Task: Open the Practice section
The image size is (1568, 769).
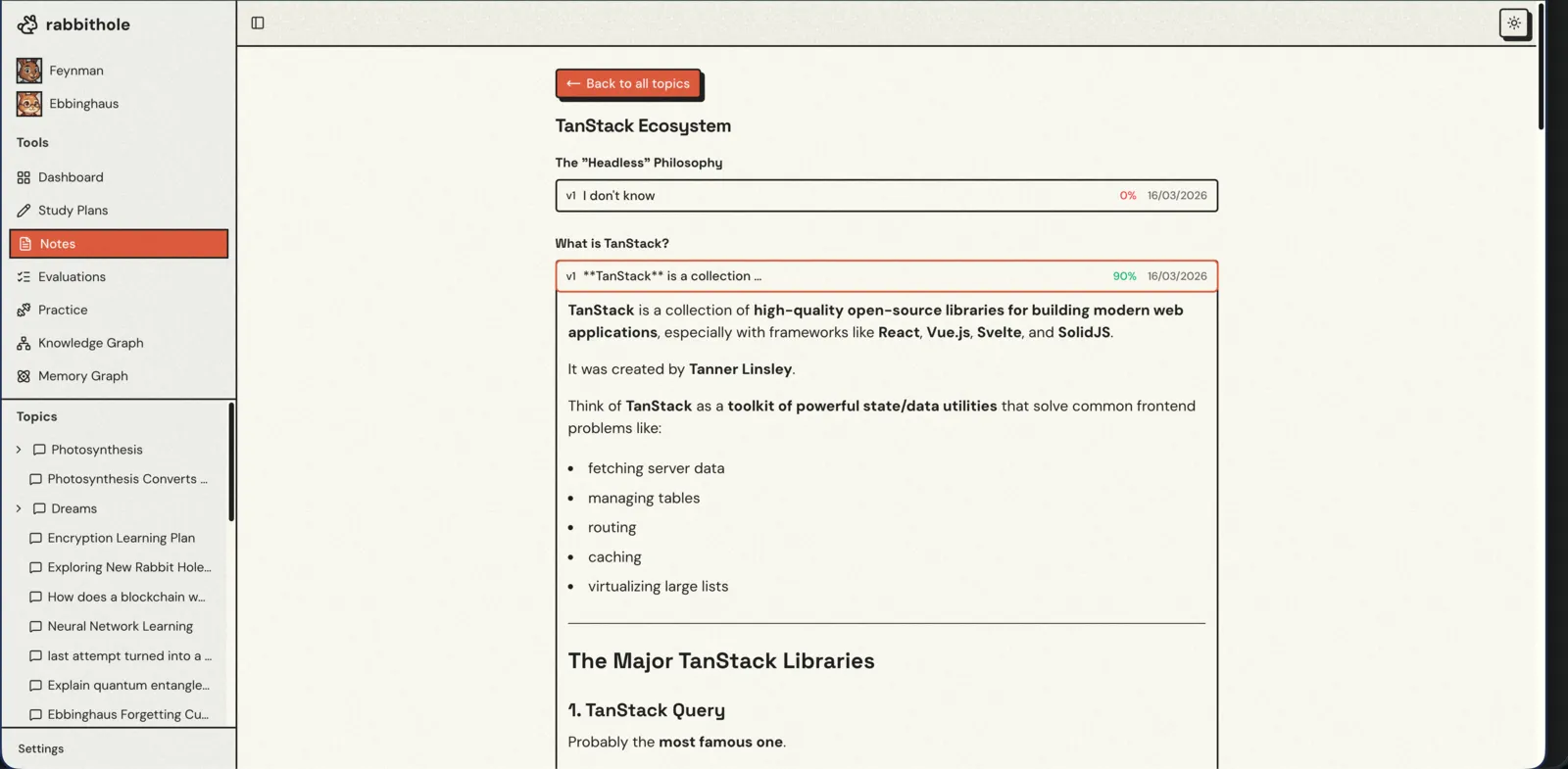Action: (x=119, y=310)
